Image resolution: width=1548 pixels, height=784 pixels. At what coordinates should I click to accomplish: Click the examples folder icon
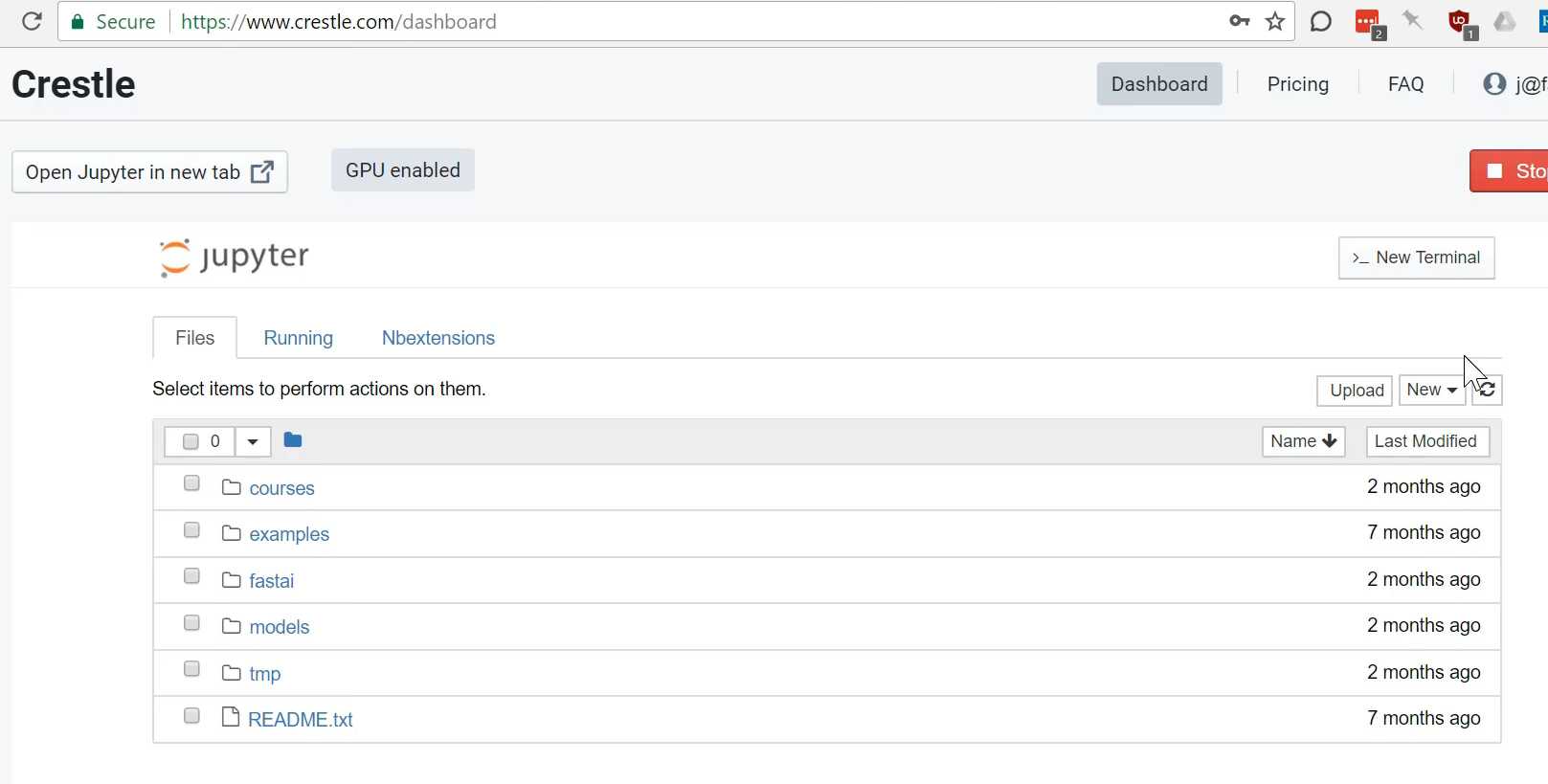coord(231,532)
